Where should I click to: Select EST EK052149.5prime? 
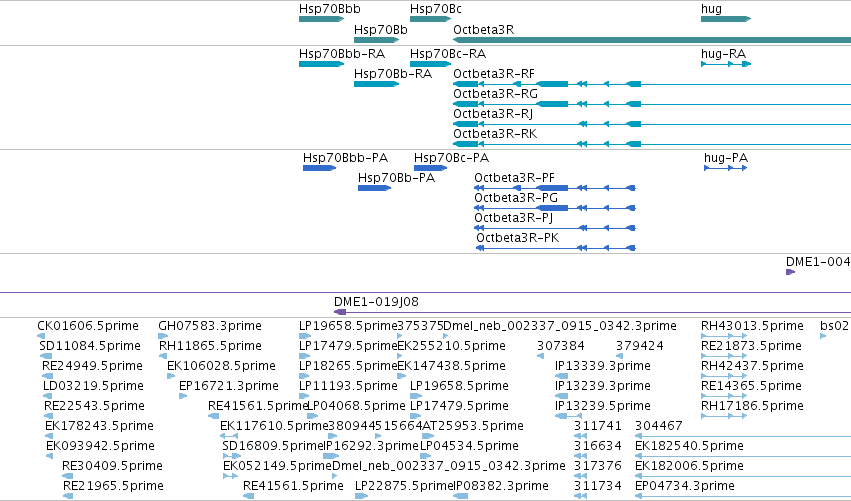click(x=277, y=466)
